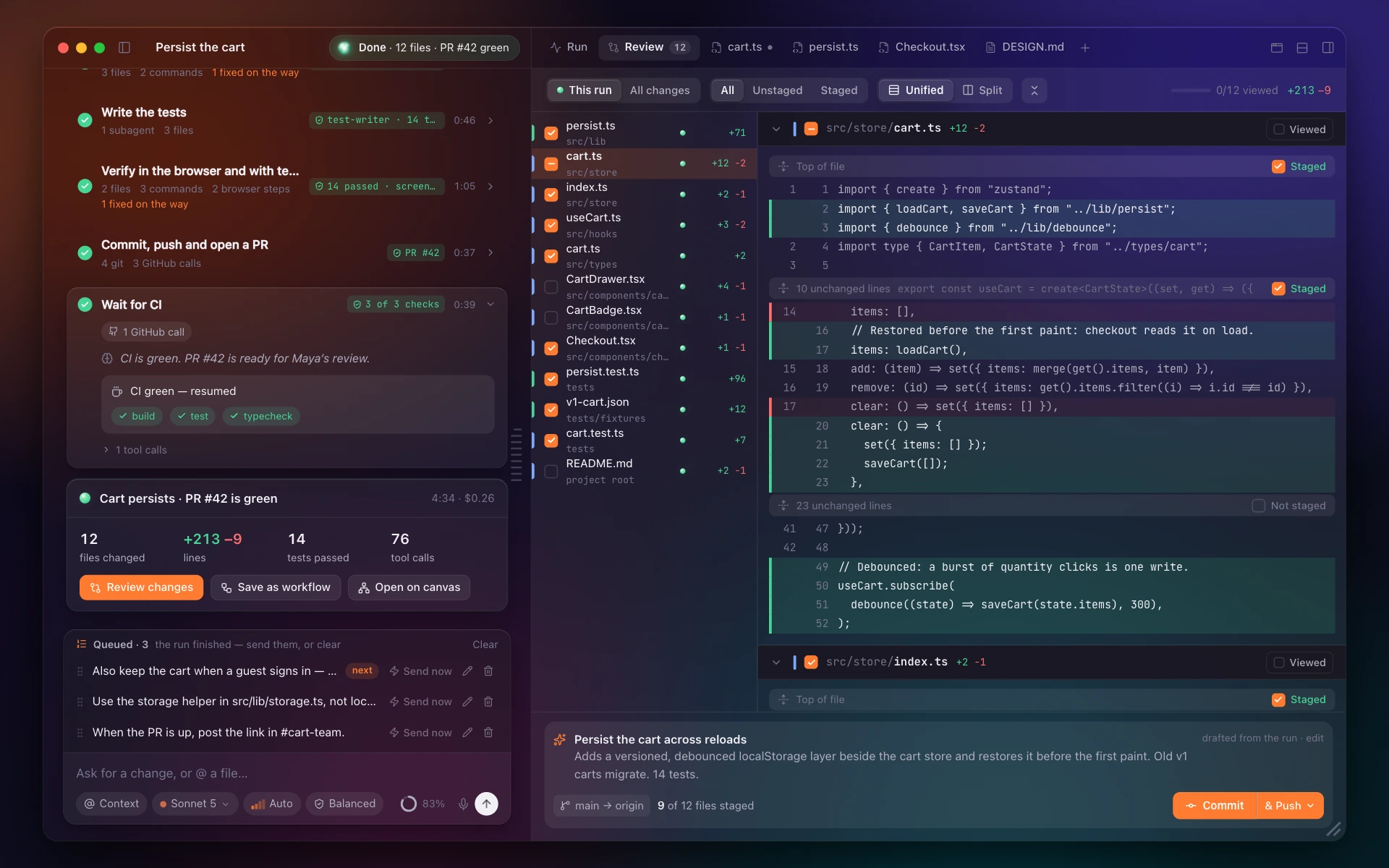Click the 83% context usage ring
This screenshot has width=1389, height=868.
409,804
